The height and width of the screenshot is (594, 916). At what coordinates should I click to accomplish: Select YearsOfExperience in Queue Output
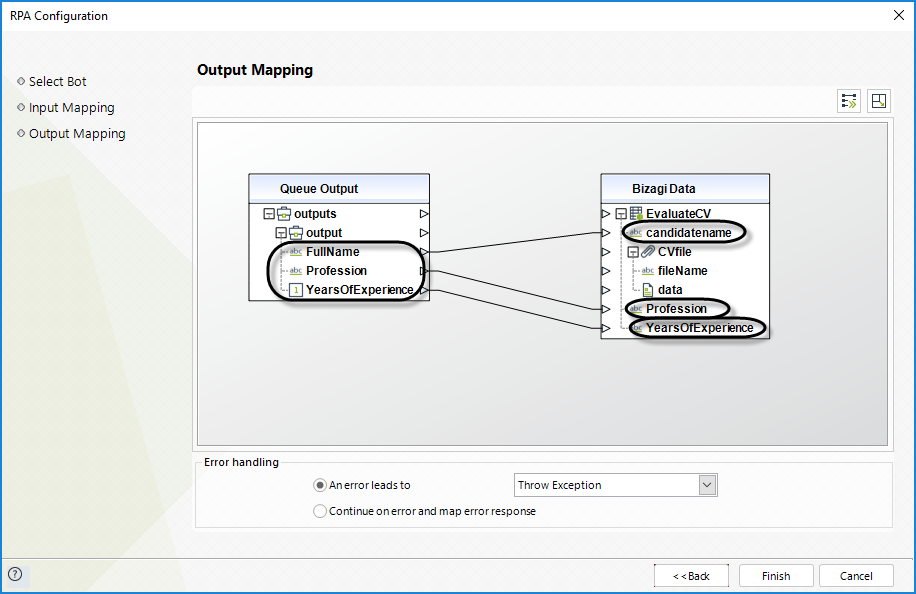[360, 290]
